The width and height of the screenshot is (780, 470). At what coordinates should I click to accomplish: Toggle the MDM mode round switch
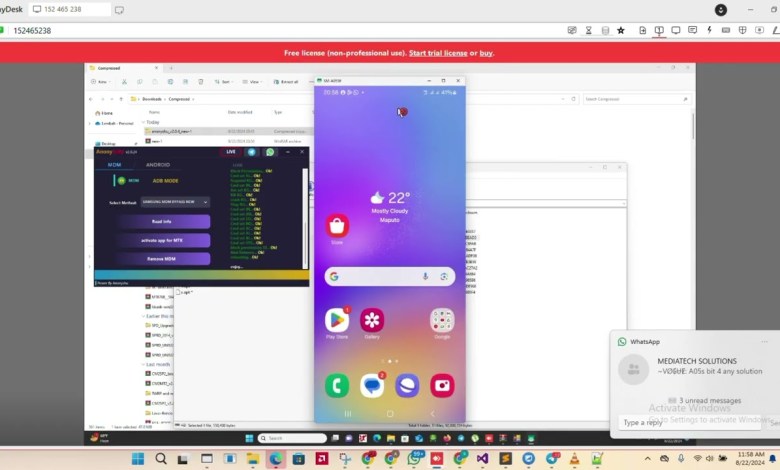pos(120,180)
